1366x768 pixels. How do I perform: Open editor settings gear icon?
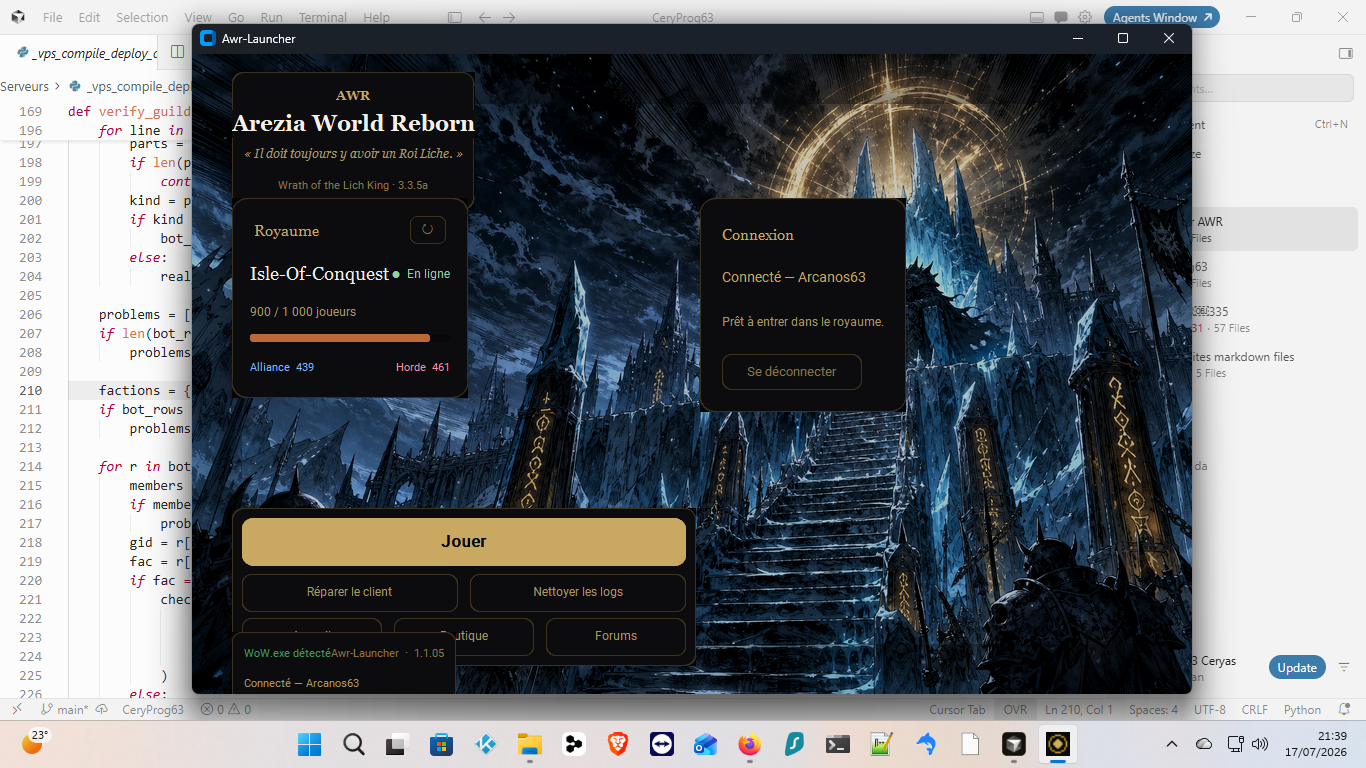point(1085,17)
